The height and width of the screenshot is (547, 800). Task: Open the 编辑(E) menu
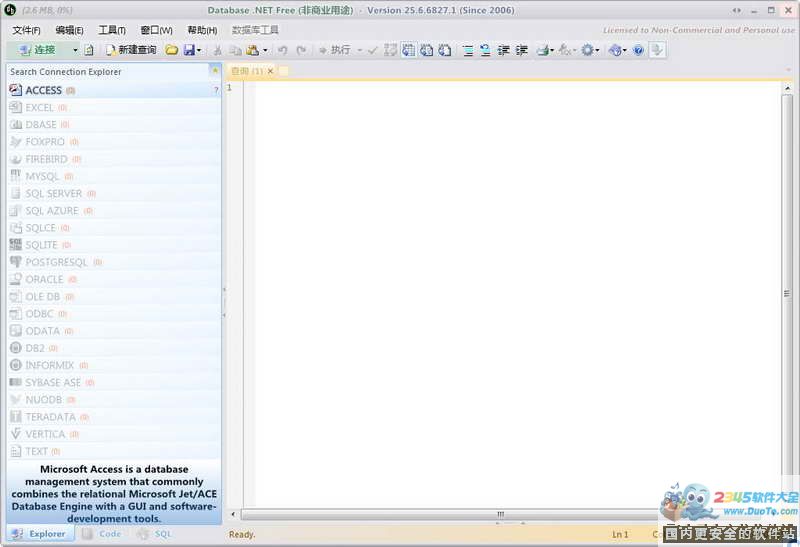pyautogui.click(x=69, y=30)
